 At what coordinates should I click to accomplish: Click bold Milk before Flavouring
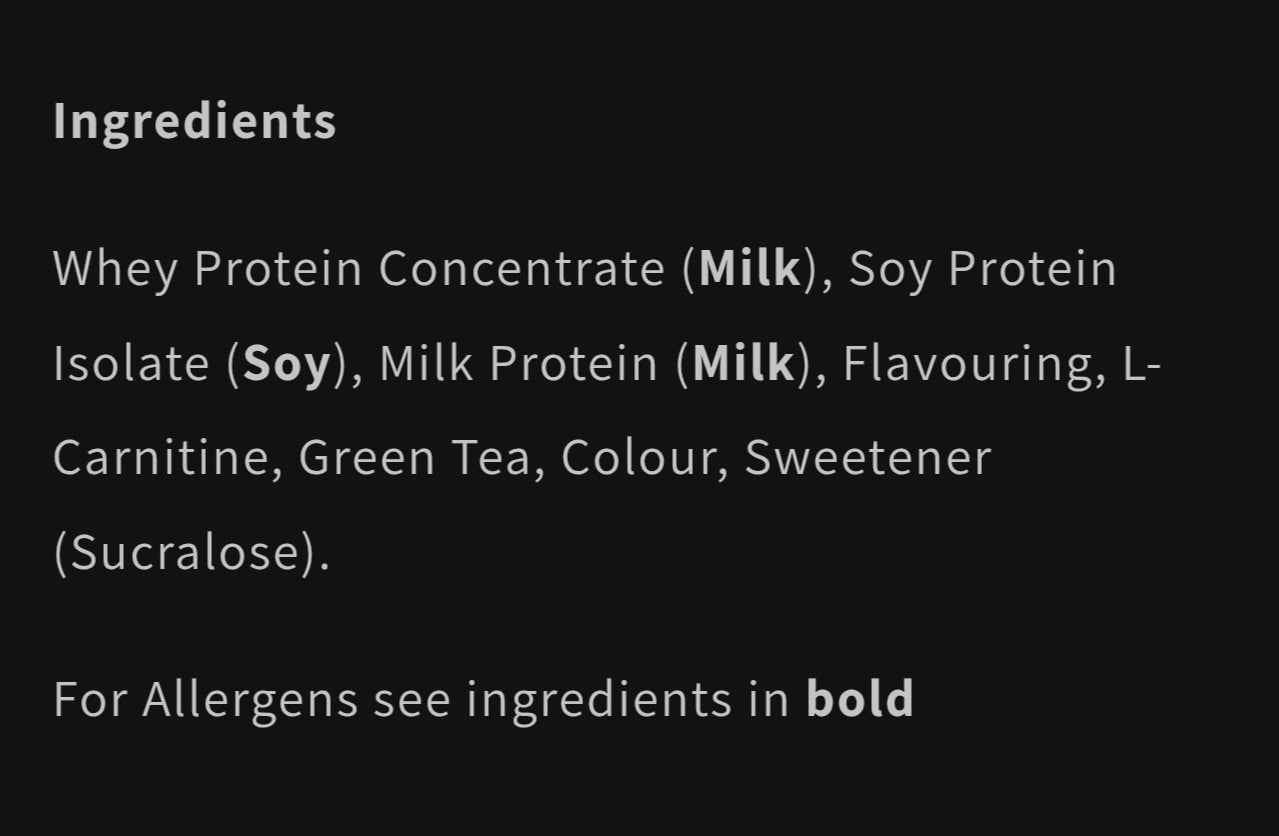tap(743, 363)
